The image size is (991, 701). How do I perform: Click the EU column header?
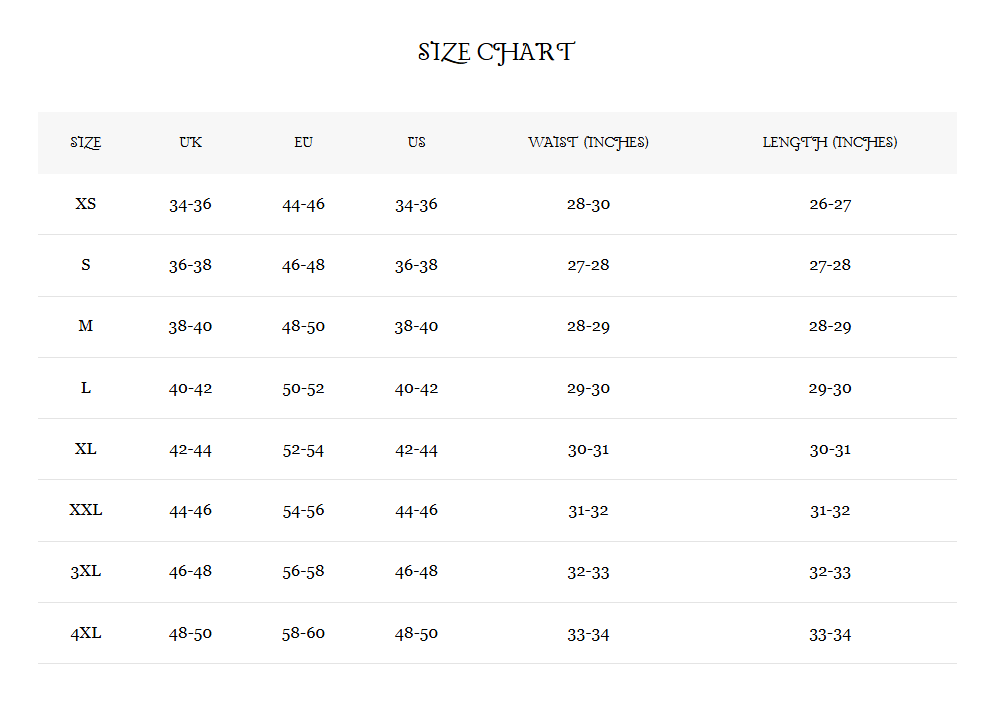303,143
